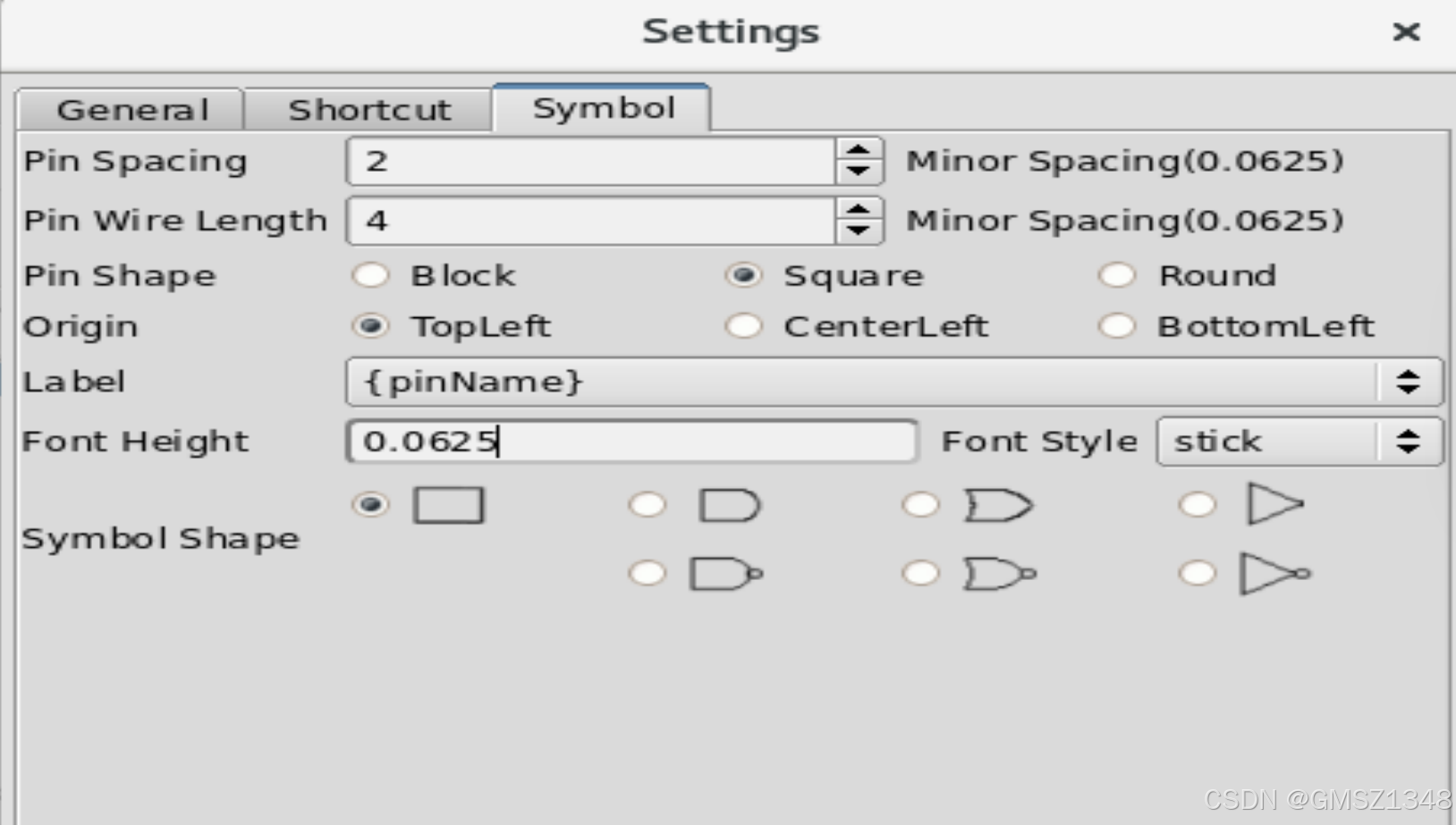Select the rectangle symbol shape
The width and height of the screenshot is (1456, 825).
coord(371,505)
